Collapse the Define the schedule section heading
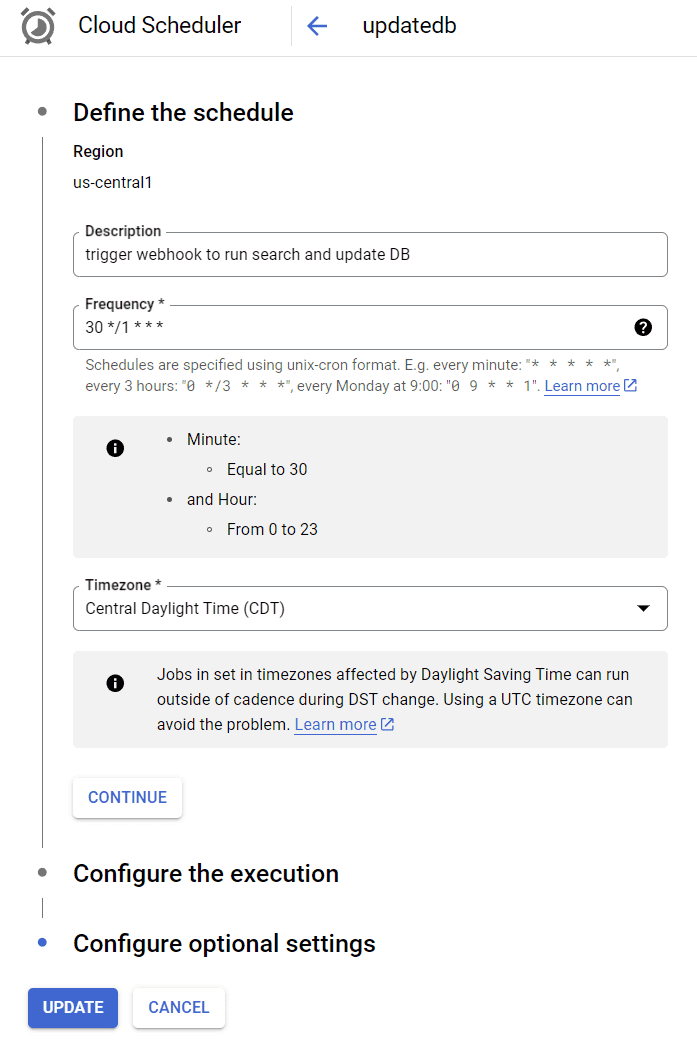Image resolution: width=697 pixels, height=1043 pixels. click(x=183, y=112)
